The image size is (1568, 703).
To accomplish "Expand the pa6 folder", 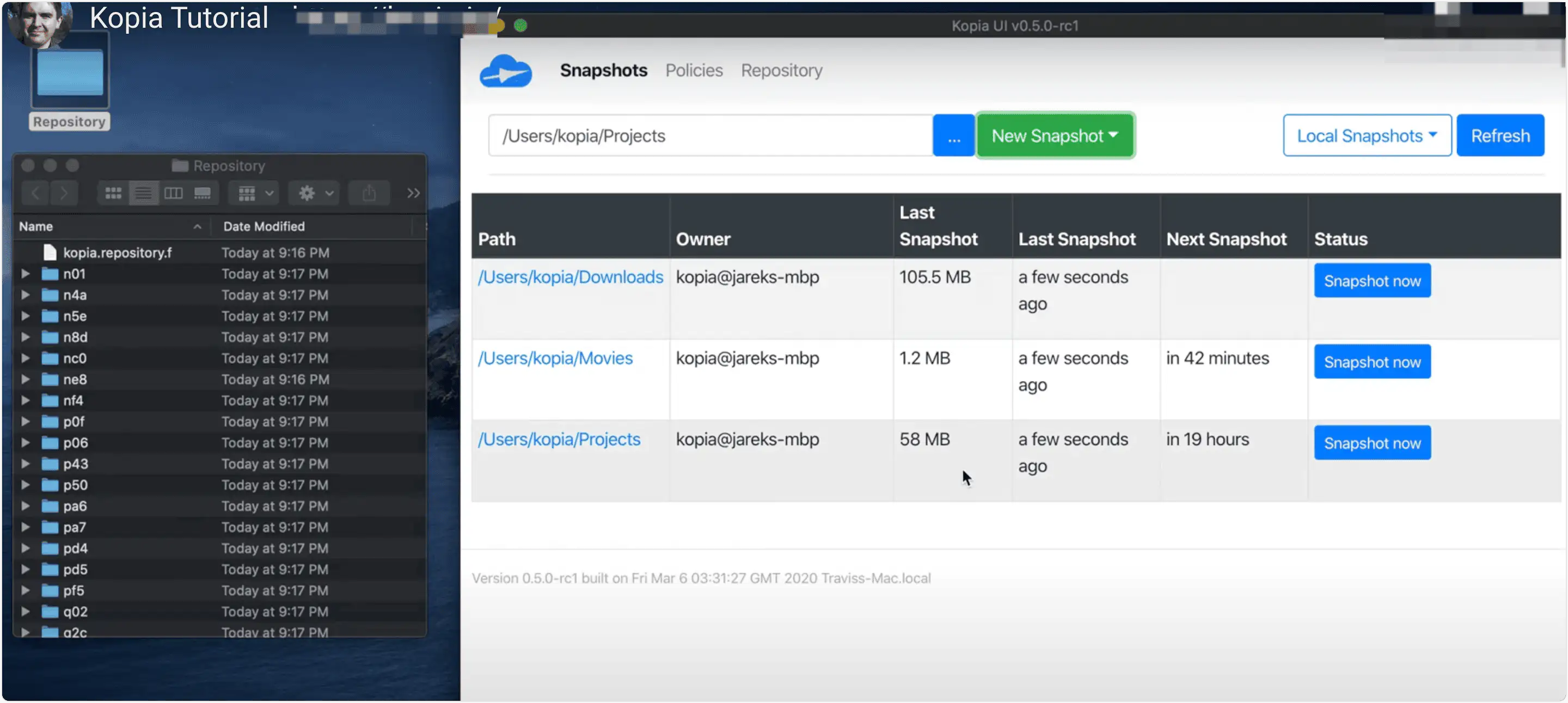I will click(26, 506).
